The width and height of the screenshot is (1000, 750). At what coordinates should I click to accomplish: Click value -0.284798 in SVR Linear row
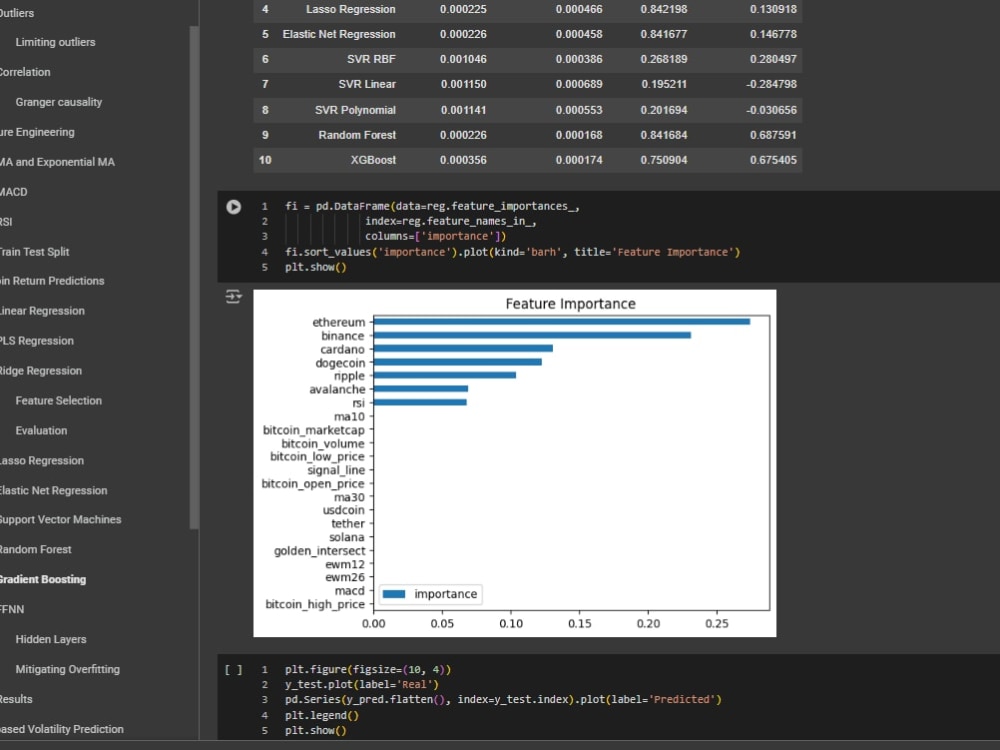[771, 84]
